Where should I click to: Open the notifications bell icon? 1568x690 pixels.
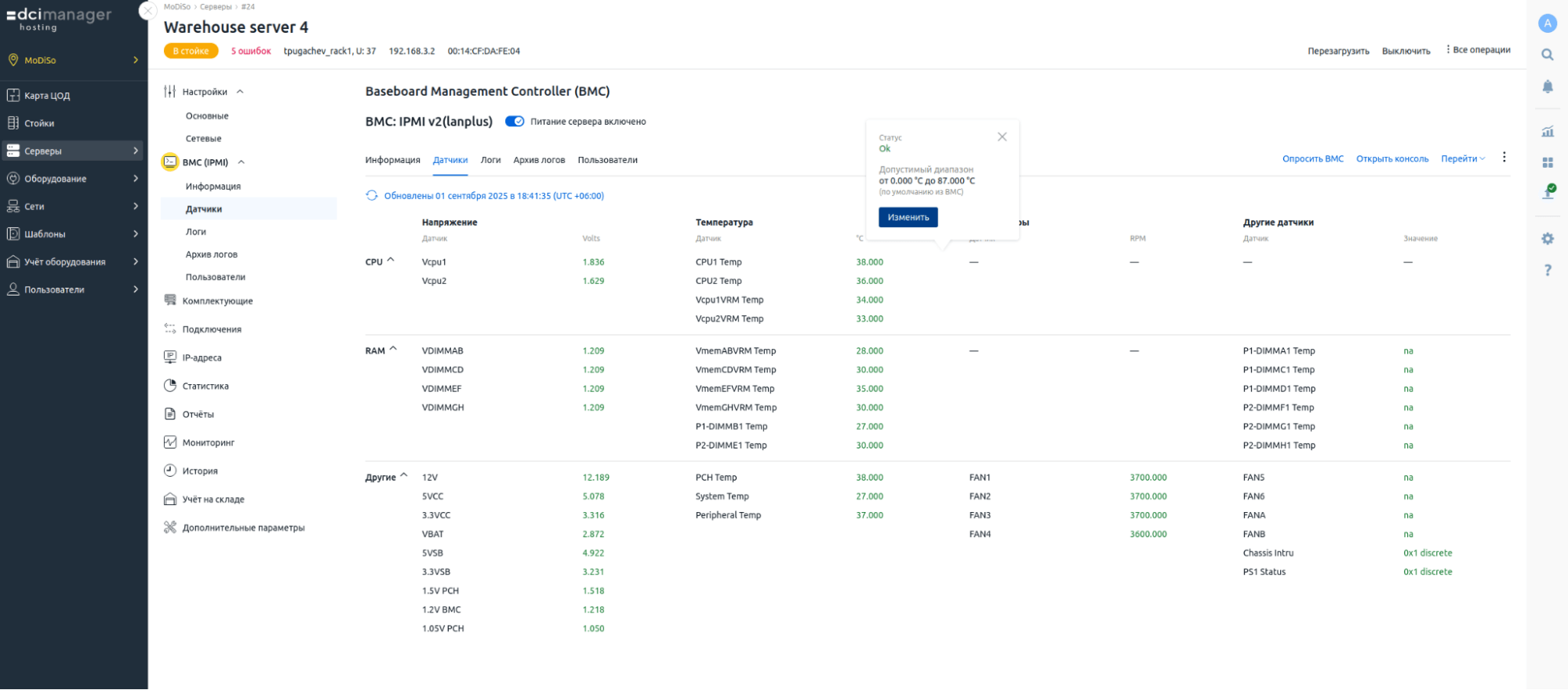click(x=1547, y=86)
